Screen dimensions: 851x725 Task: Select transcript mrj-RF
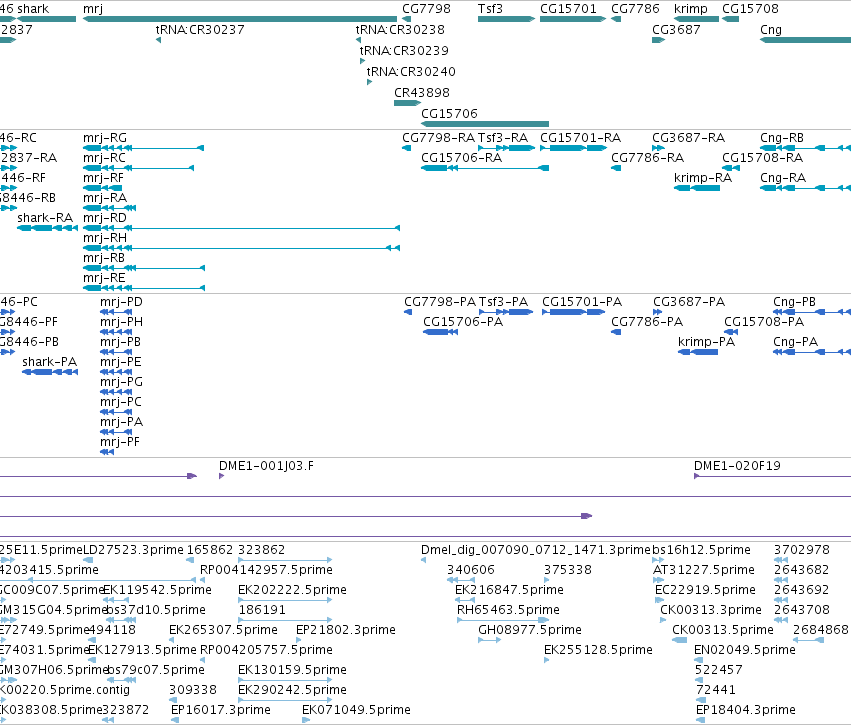tap(103, 188)
